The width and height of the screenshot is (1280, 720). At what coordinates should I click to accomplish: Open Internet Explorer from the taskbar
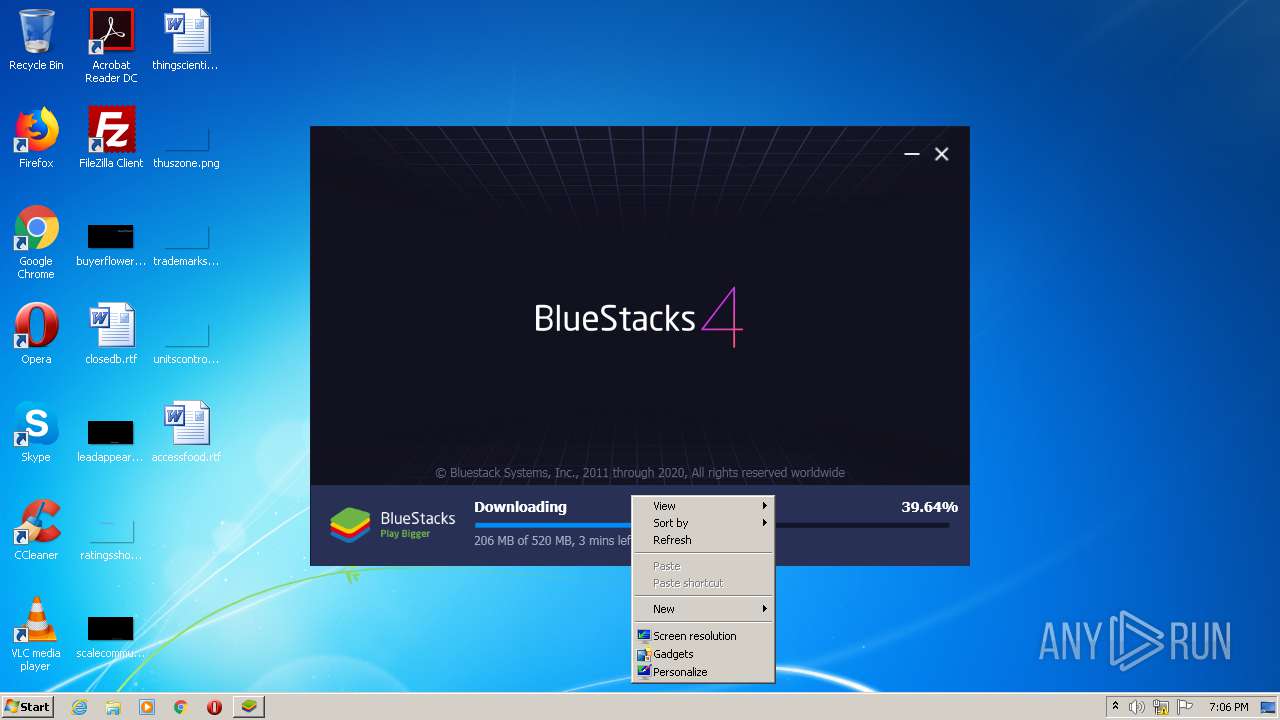point(79,707)
